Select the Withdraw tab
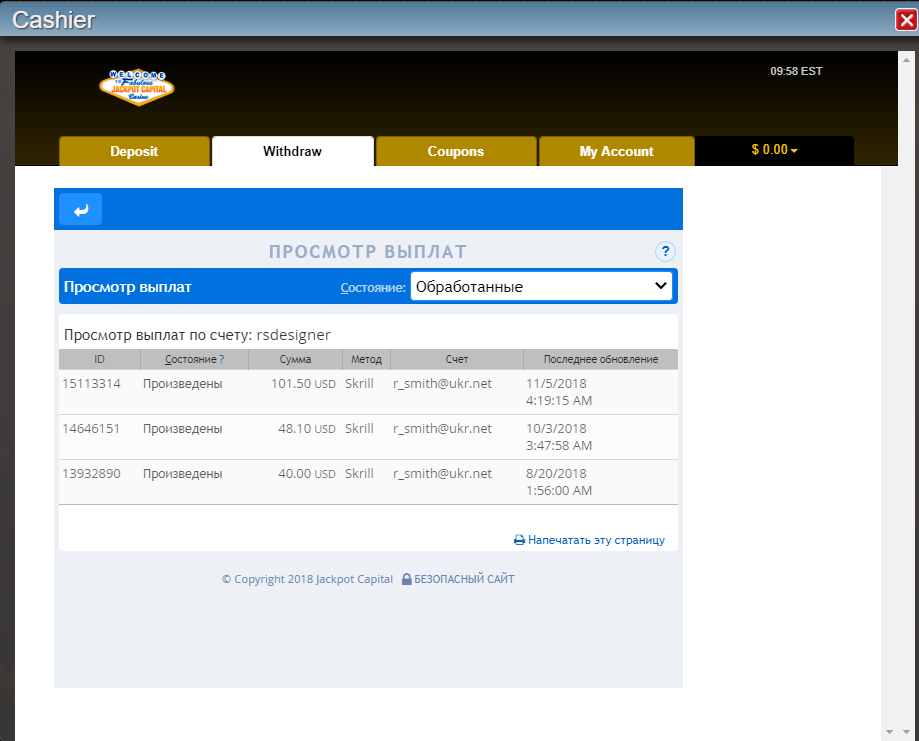This screenshot has width=919, height=741. [292, 152]
